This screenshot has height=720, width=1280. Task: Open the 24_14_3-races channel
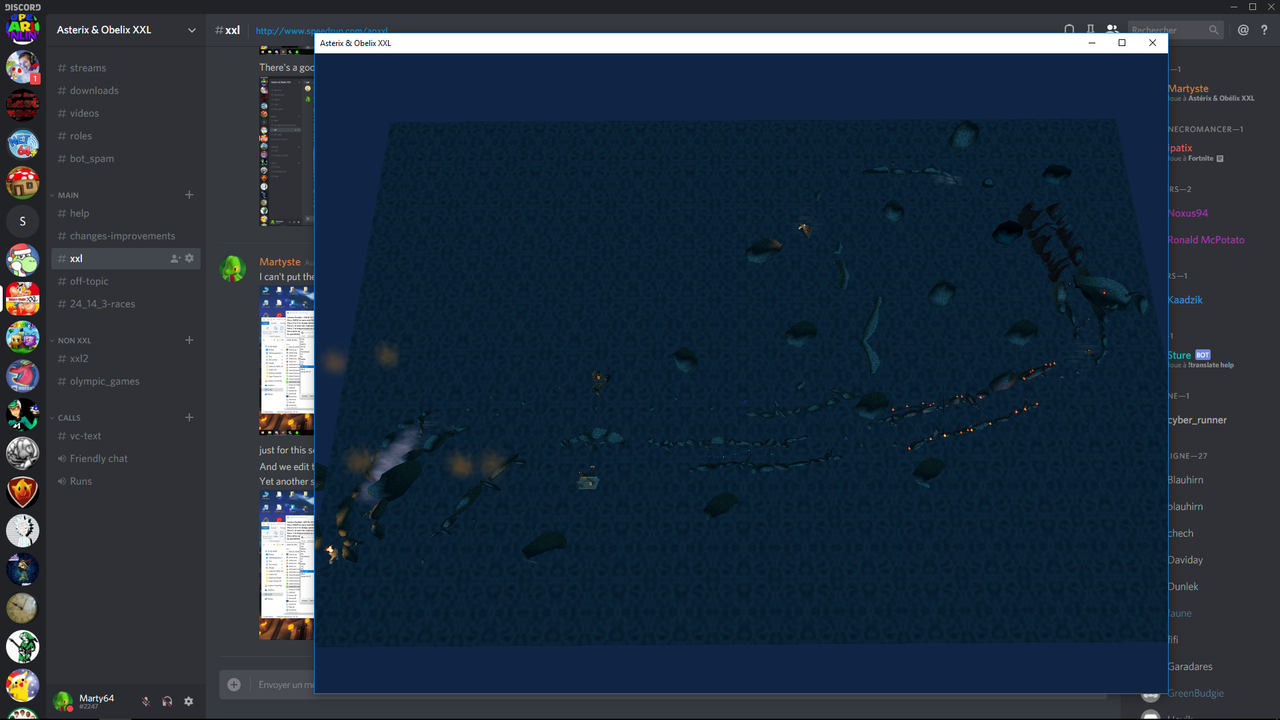click(x=125, y=304)
